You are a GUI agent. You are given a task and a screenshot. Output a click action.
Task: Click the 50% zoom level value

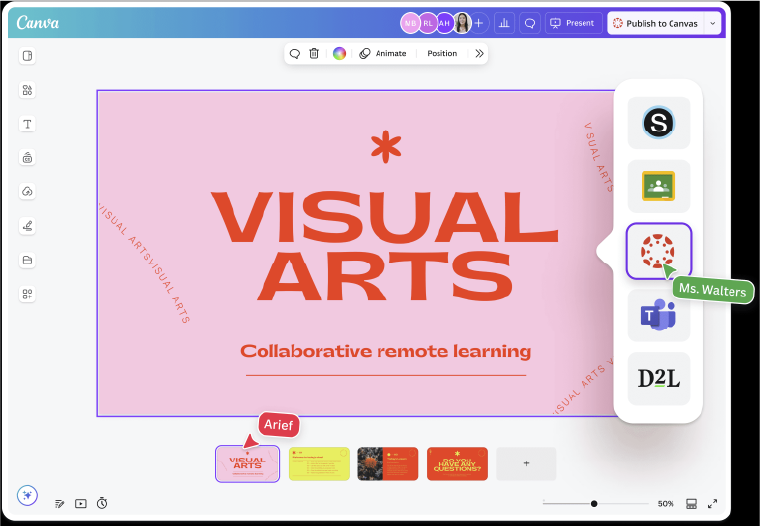point(665,504)
